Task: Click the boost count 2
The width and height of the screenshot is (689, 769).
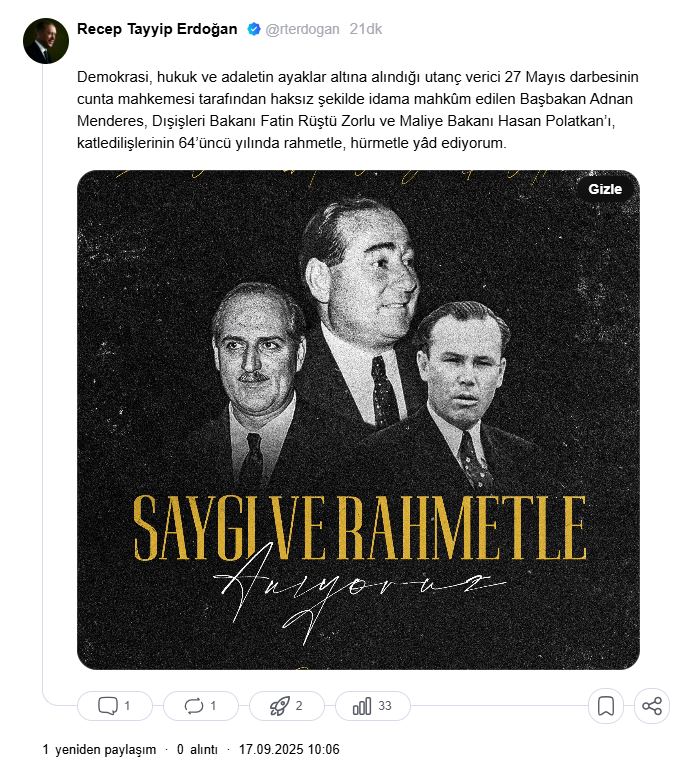Action: [299, 706]
